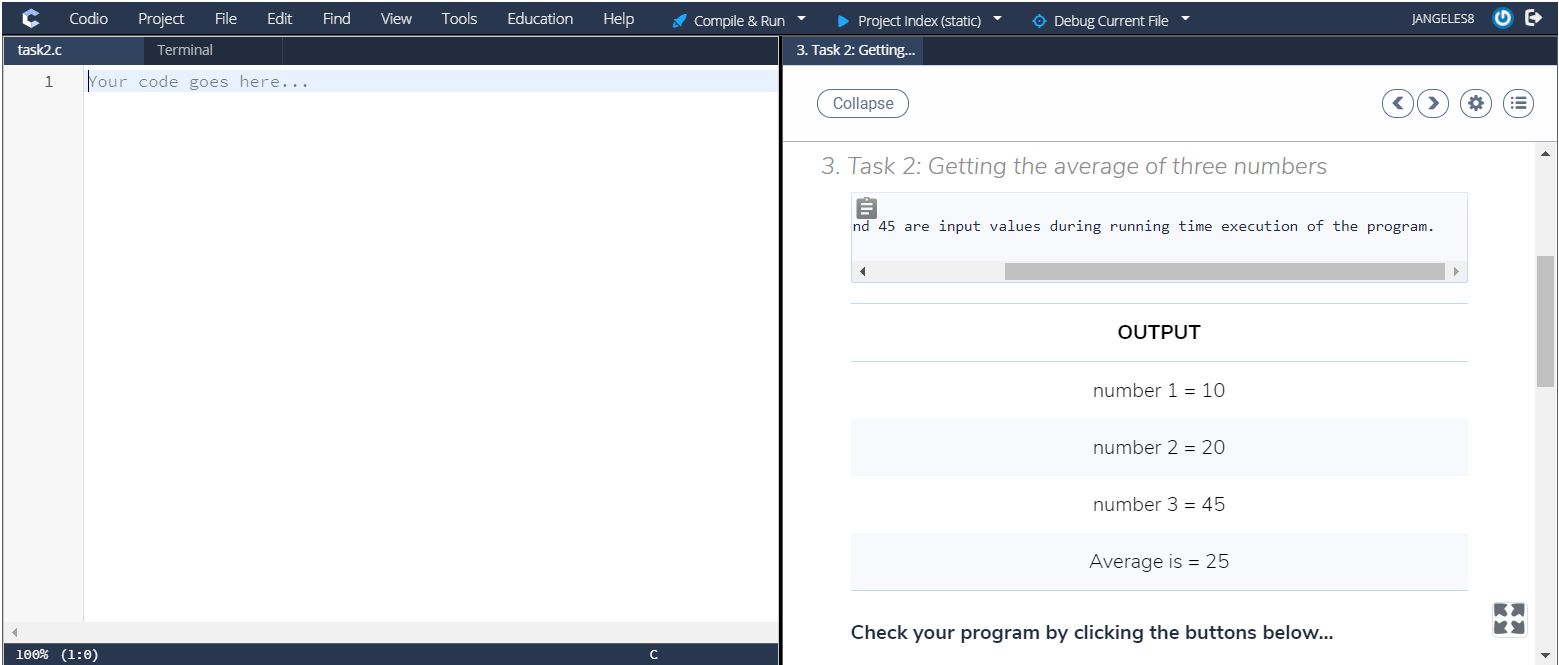The height and width of the screenshot is (665, 1559).
Task: Open the Compile & Run dropdown arrow
Action: (800, 18)
